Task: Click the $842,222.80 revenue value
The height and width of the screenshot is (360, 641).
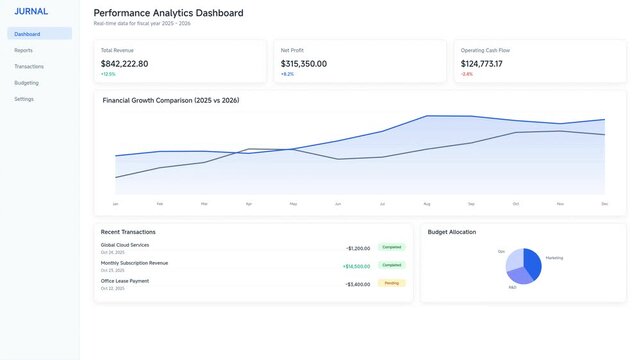Action: tap(125, 64)
